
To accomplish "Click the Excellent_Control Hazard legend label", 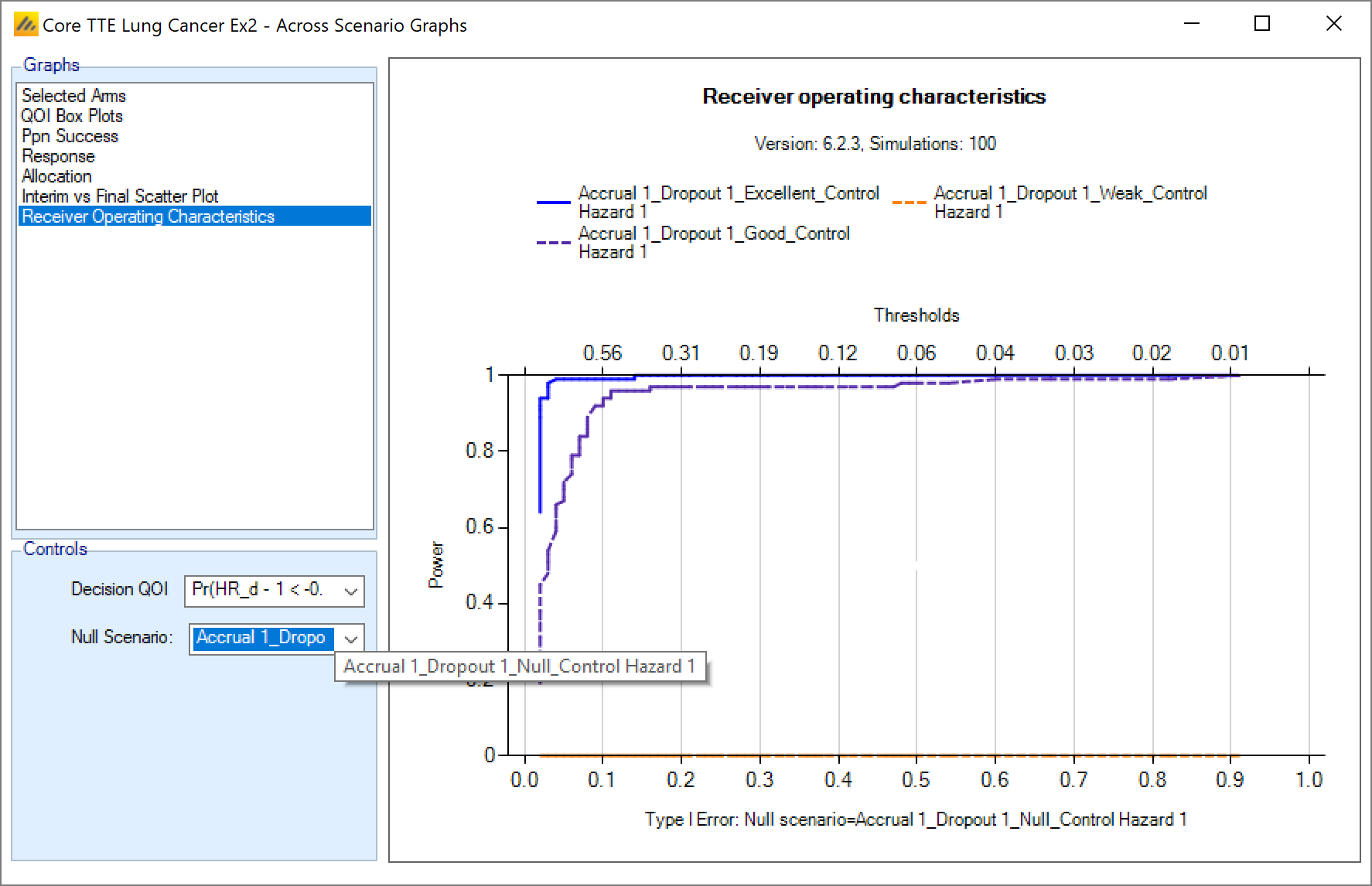I will pos(728,203).
